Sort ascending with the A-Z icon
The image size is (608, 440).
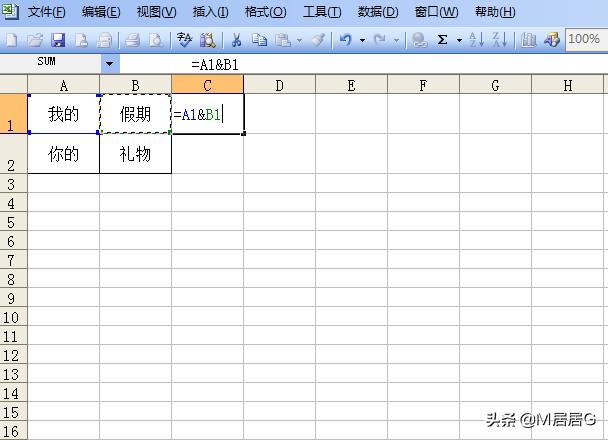[477, 40]
